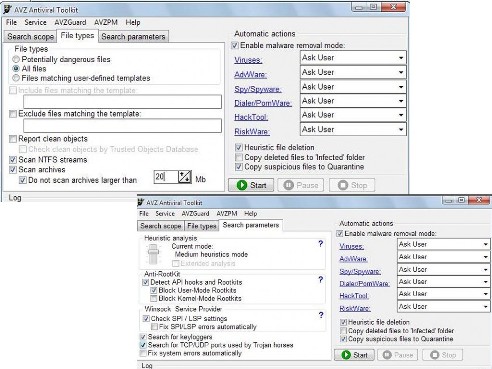Toggle Copy suspicious files to Quarantine, top window
492x369 pixels.
point(239,167)
